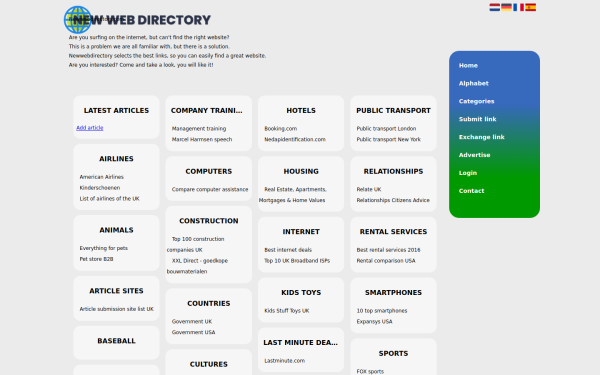600x375 pixels.
Task: Open the Hotels category heading
Action: 301,111
